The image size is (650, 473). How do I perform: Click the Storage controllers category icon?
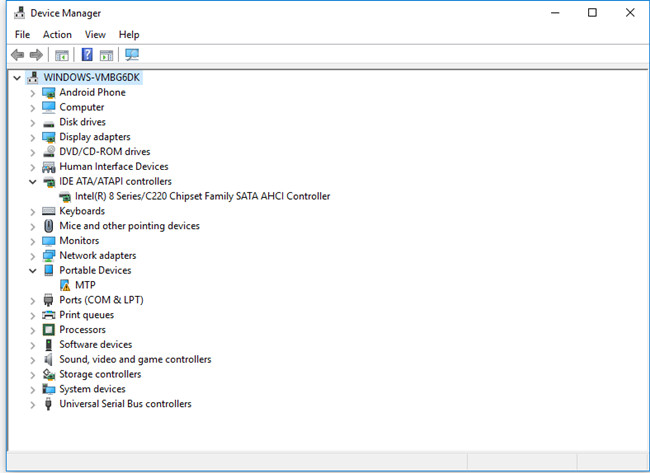pyautogui.click(x=49, y=375)
